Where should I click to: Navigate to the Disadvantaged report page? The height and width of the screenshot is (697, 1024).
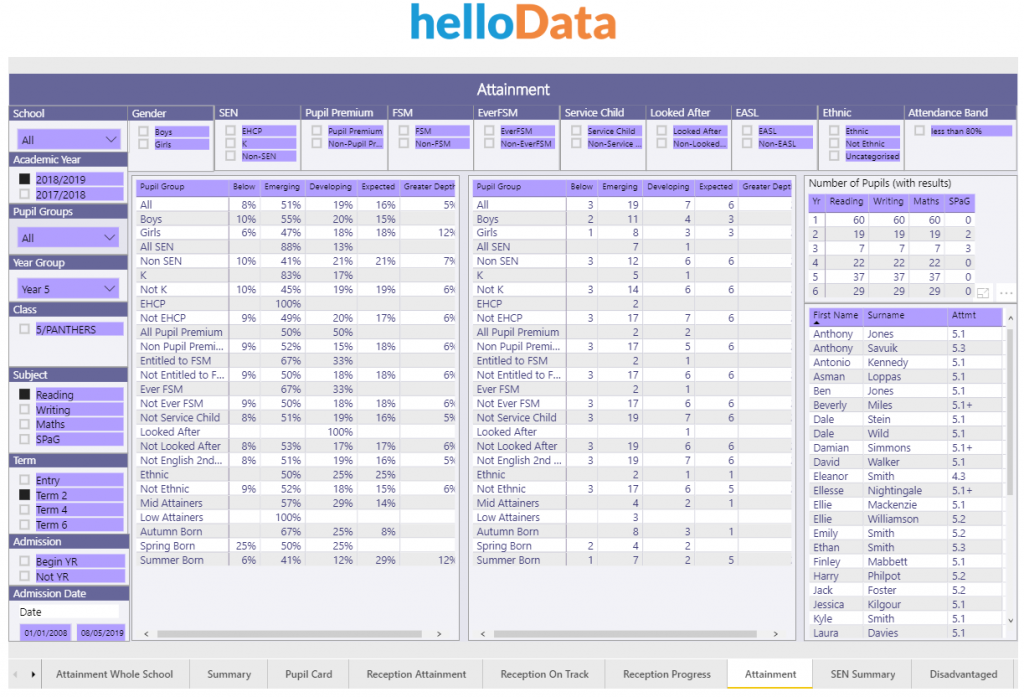pyautogui.click(x=963, y=674)
